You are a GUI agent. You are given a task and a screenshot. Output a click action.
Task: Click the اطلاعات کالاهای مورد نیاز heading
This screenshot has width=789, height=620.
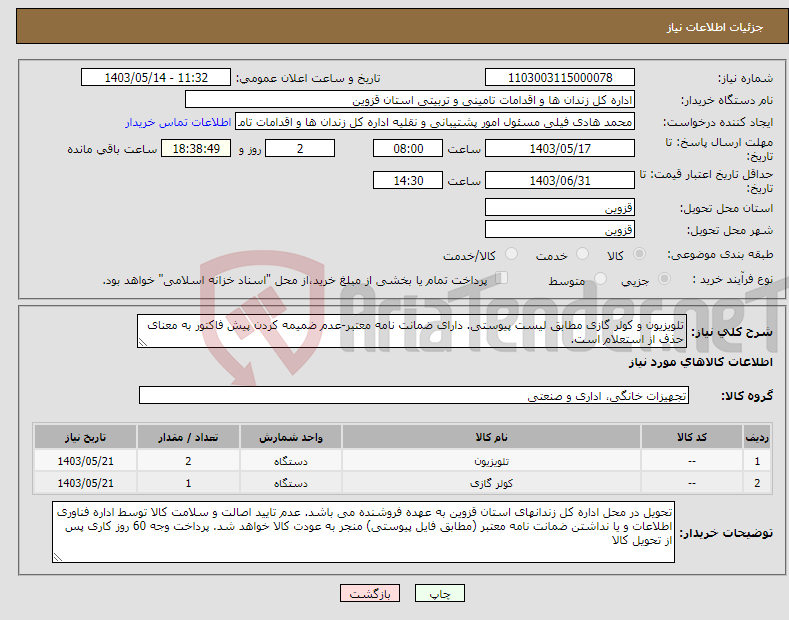pyautogui.click(x=700, y=362)
